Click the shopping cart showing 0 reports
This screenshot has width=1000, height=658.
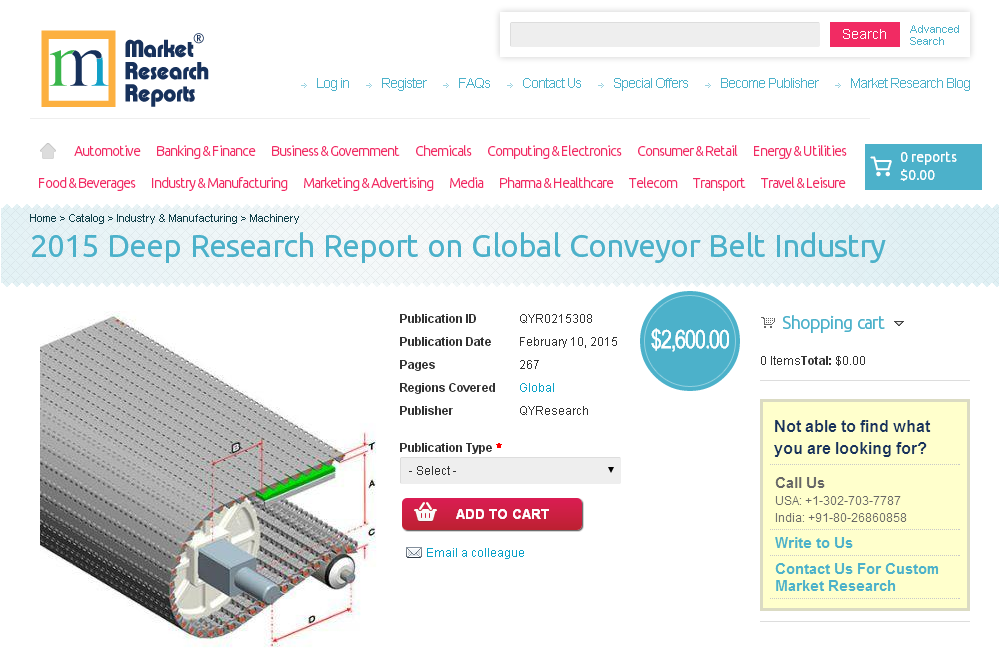pos(922,166)
